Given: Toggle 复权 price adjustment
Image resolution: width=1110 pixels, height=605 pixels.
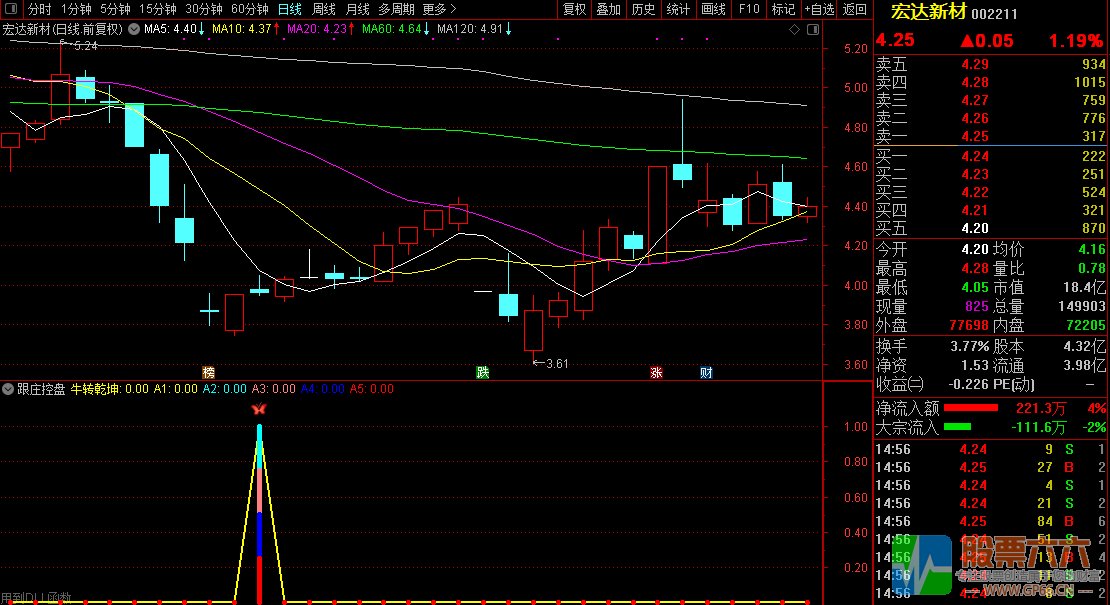Looking at the screenshot, I should pos(575,9).
